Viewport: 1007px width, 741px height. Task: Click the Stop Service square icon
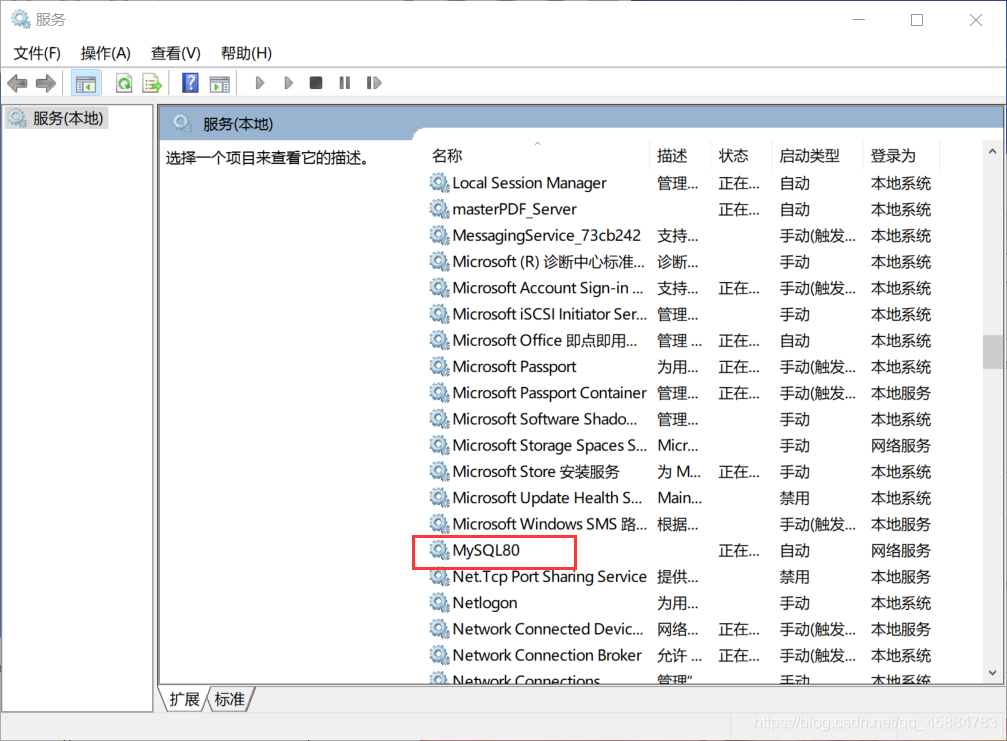[x=315, y=83]
